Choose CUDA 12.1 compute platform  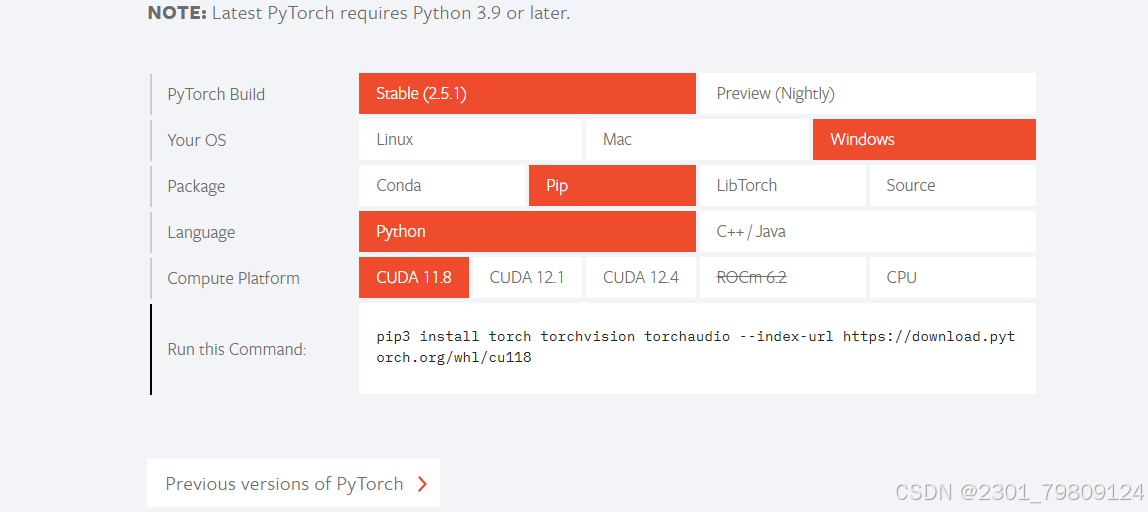pyautogui.click(x=527, y=278)
